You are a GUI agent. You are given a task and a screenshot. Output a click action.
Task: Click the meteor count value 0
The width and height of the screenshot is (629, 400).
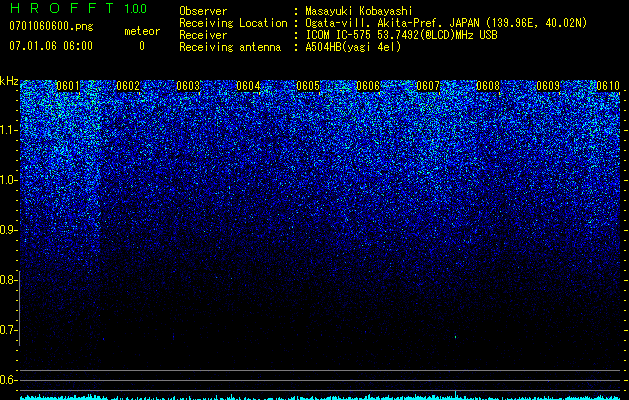pos(142,46)
